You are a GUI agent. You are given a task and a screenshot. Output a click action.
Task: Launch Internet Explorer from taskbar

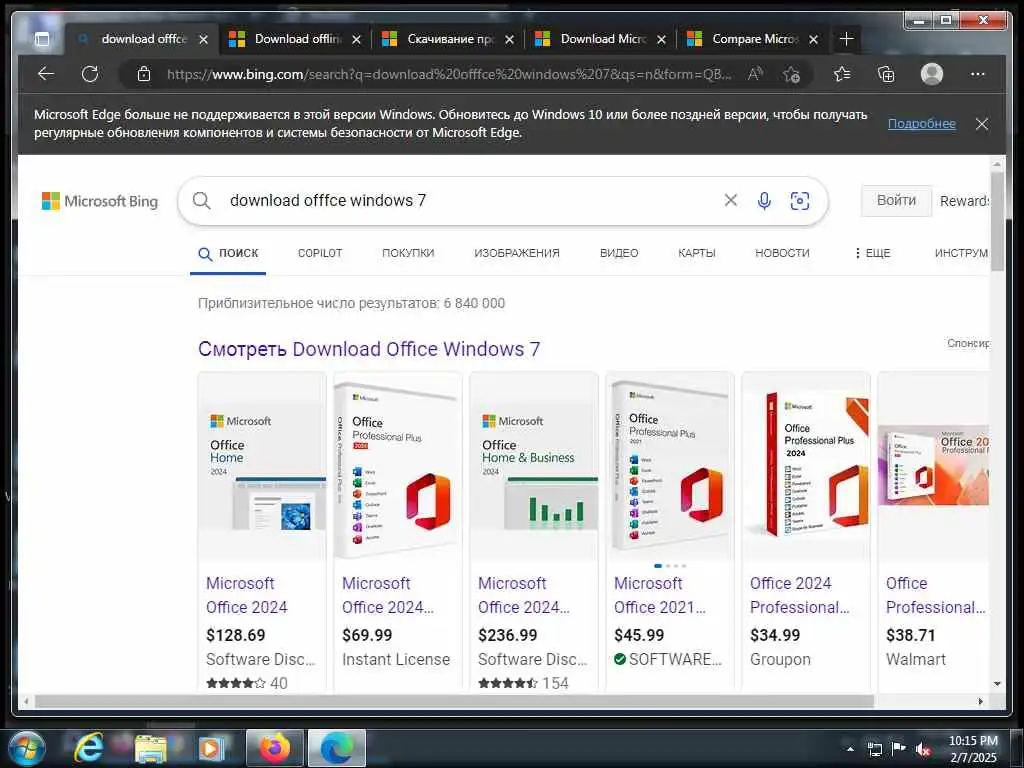coord(88,748)
